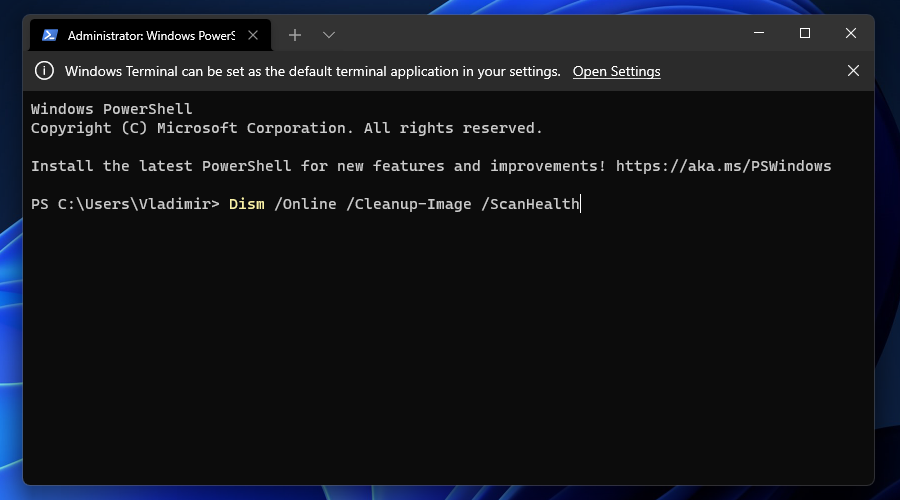Select the Administrator: Windows PowerShell tab
900x500 pixels.
point(150,35)
